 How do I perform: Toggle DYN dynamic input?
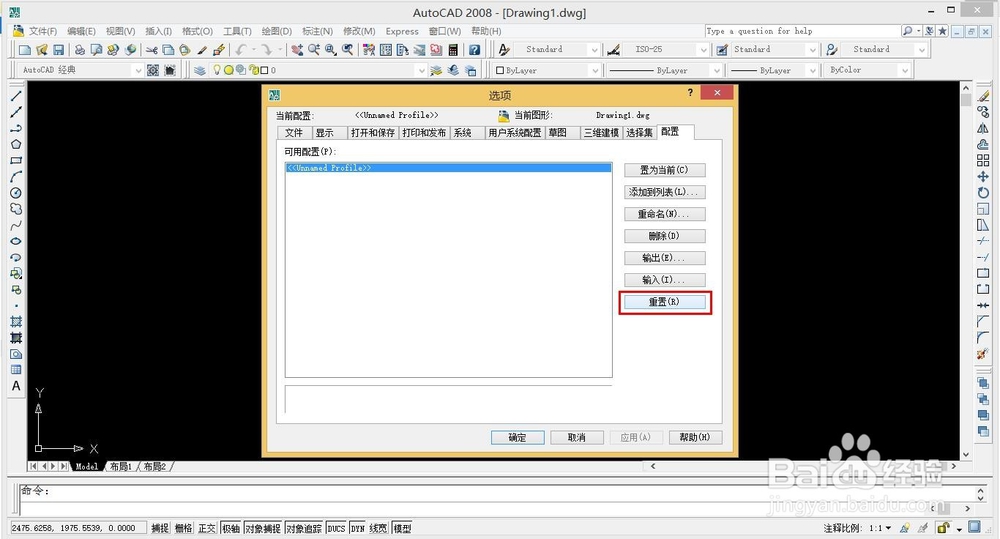click(357, 528)
